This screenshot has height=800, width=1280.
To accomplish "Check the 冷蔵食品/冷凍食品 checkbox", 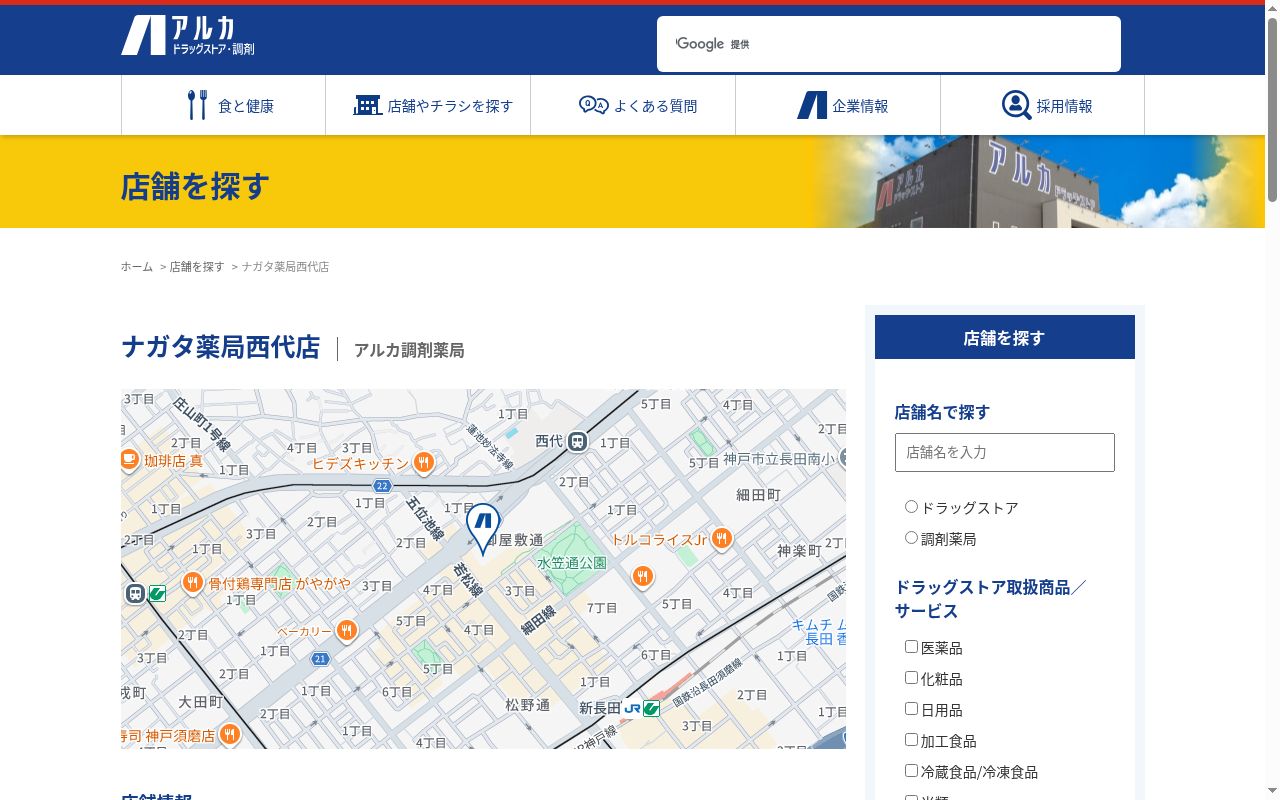I will click(x=911, y=771).
